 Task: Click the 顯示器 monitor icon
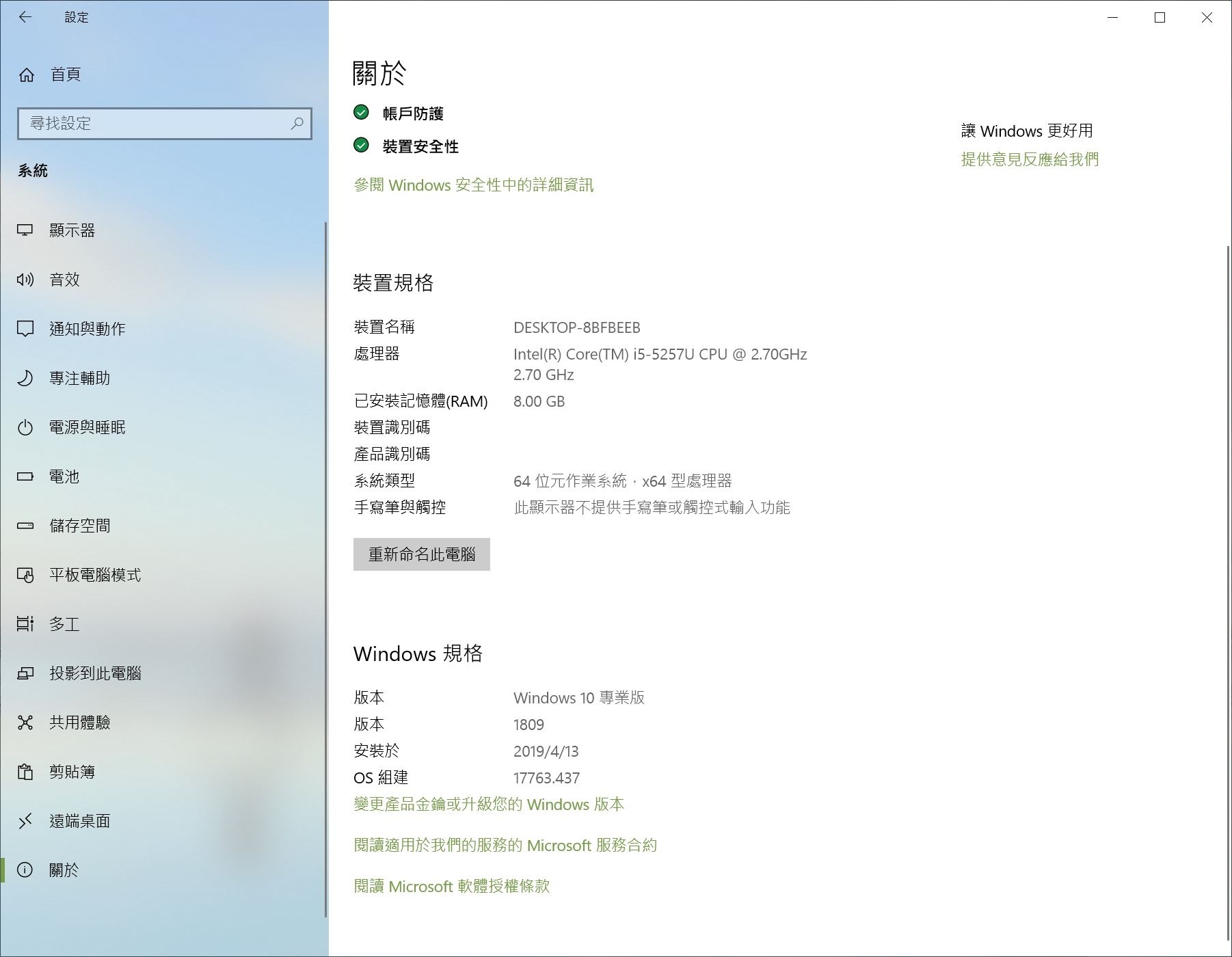tap(25, 230)
